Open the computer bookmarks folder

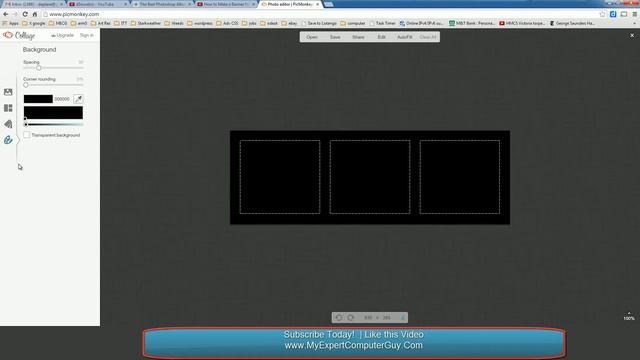tap(353, 23)
